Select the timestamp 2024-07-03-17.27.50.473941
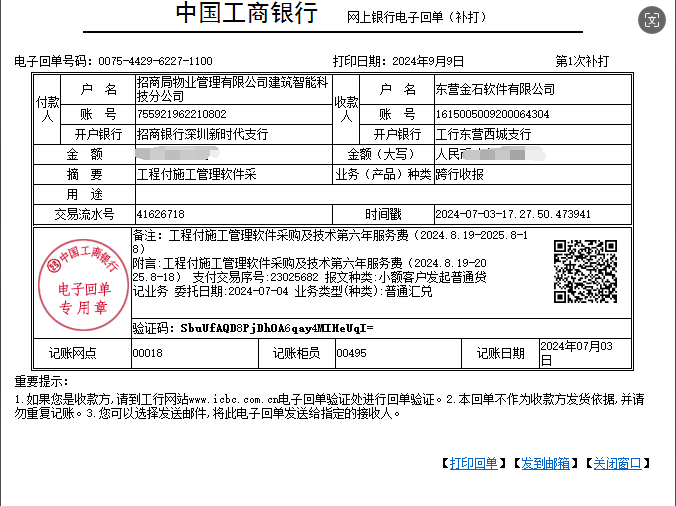The width and height of the screenshot is (676, 506). [513, 214]
